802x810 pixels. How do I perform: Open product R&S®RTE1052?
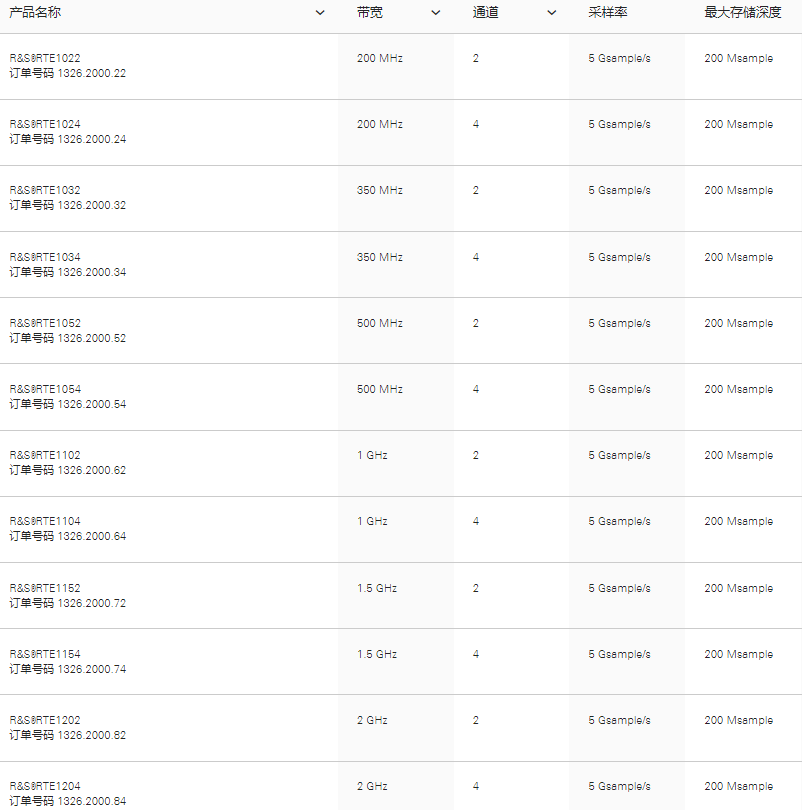click(45, 323)
